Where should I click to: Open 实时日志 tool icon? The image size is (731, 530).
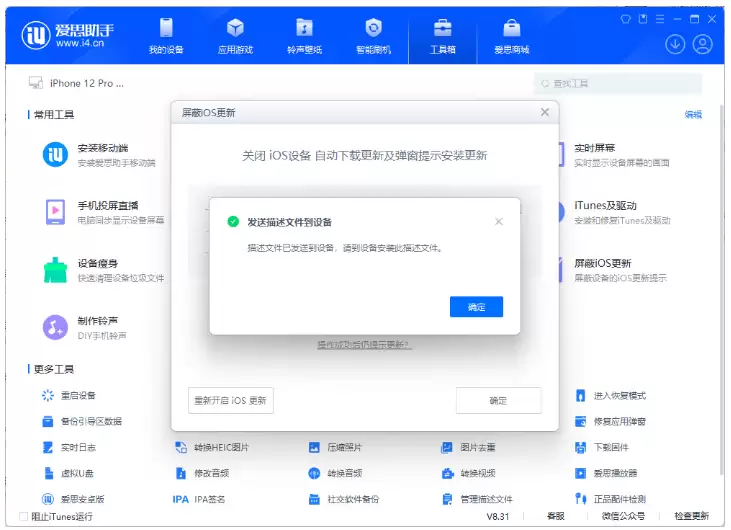click(x=48, y=447)
